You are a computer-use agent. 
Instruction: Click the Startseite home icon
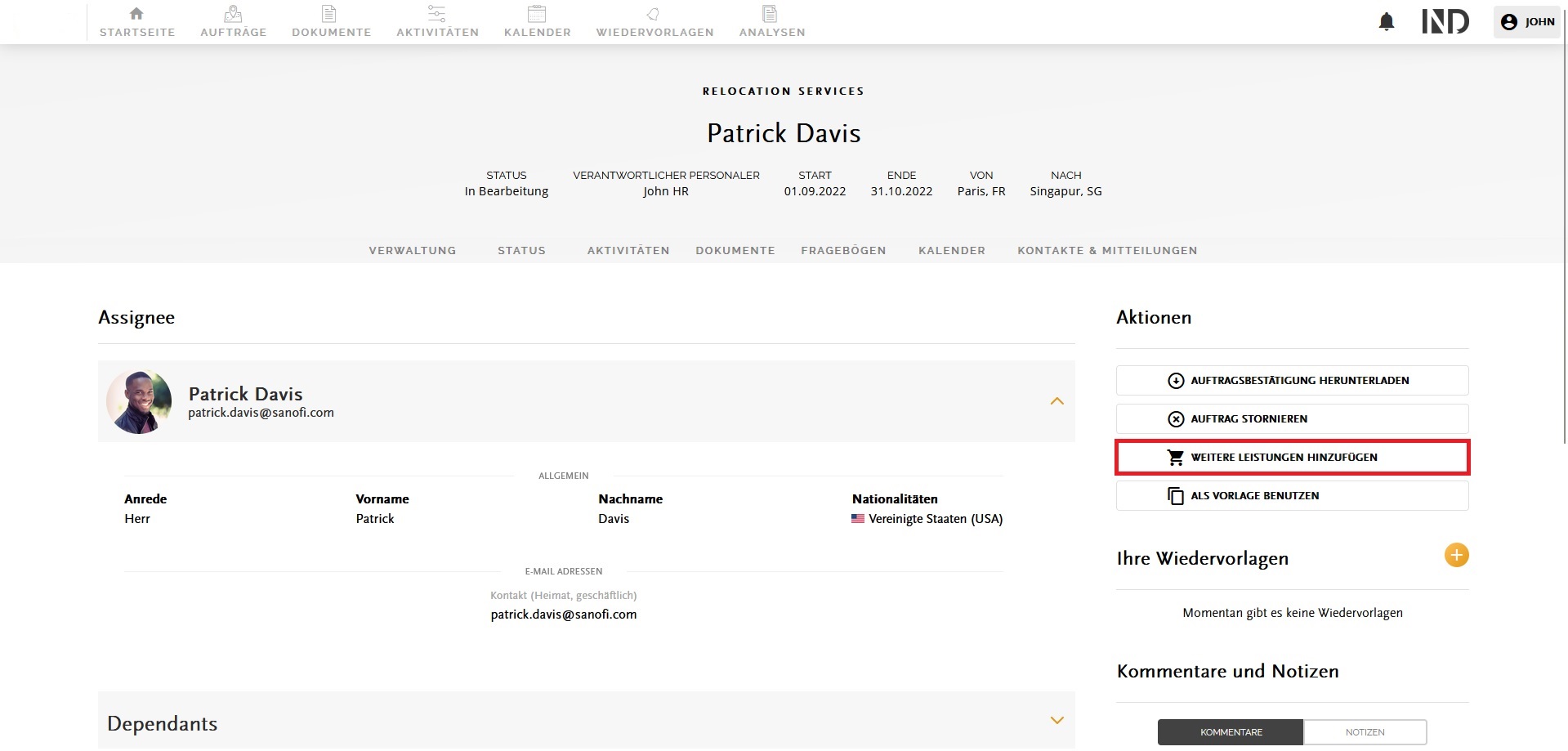136,14
